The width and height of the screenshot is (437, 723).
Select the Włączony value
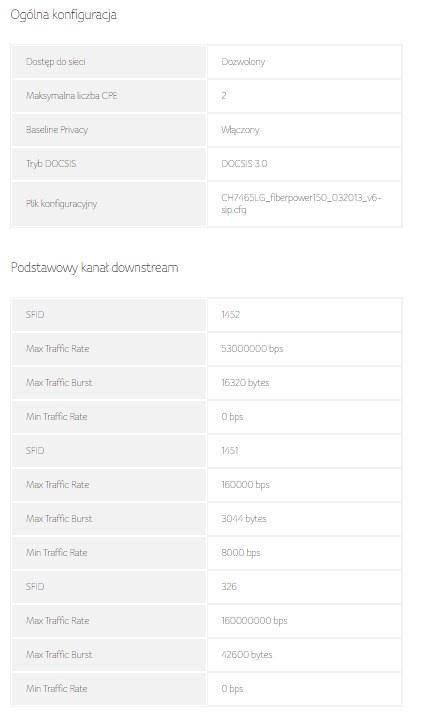[240, 130]
